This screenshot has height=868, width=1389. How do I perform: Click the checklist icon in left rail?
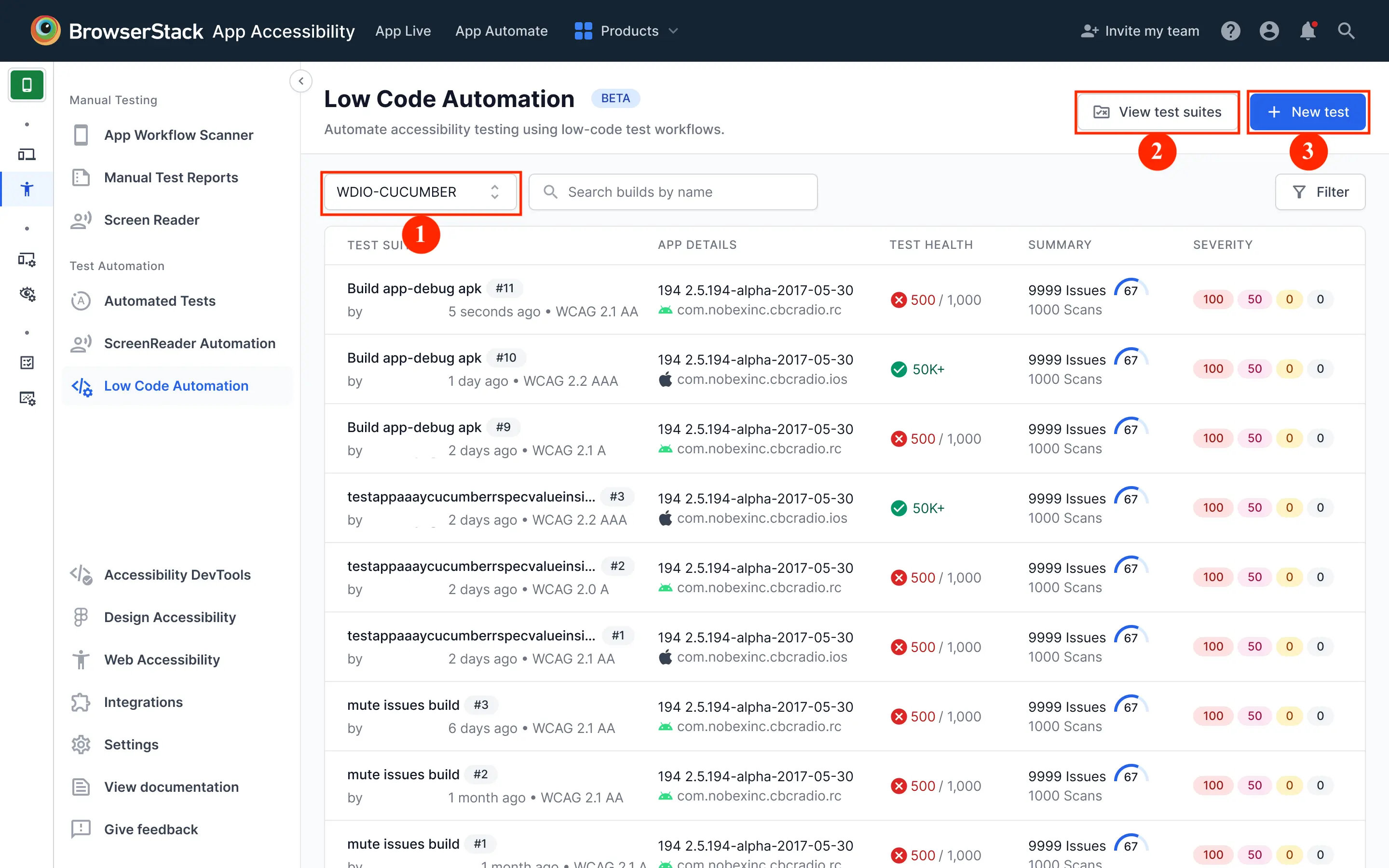point(27,362)
